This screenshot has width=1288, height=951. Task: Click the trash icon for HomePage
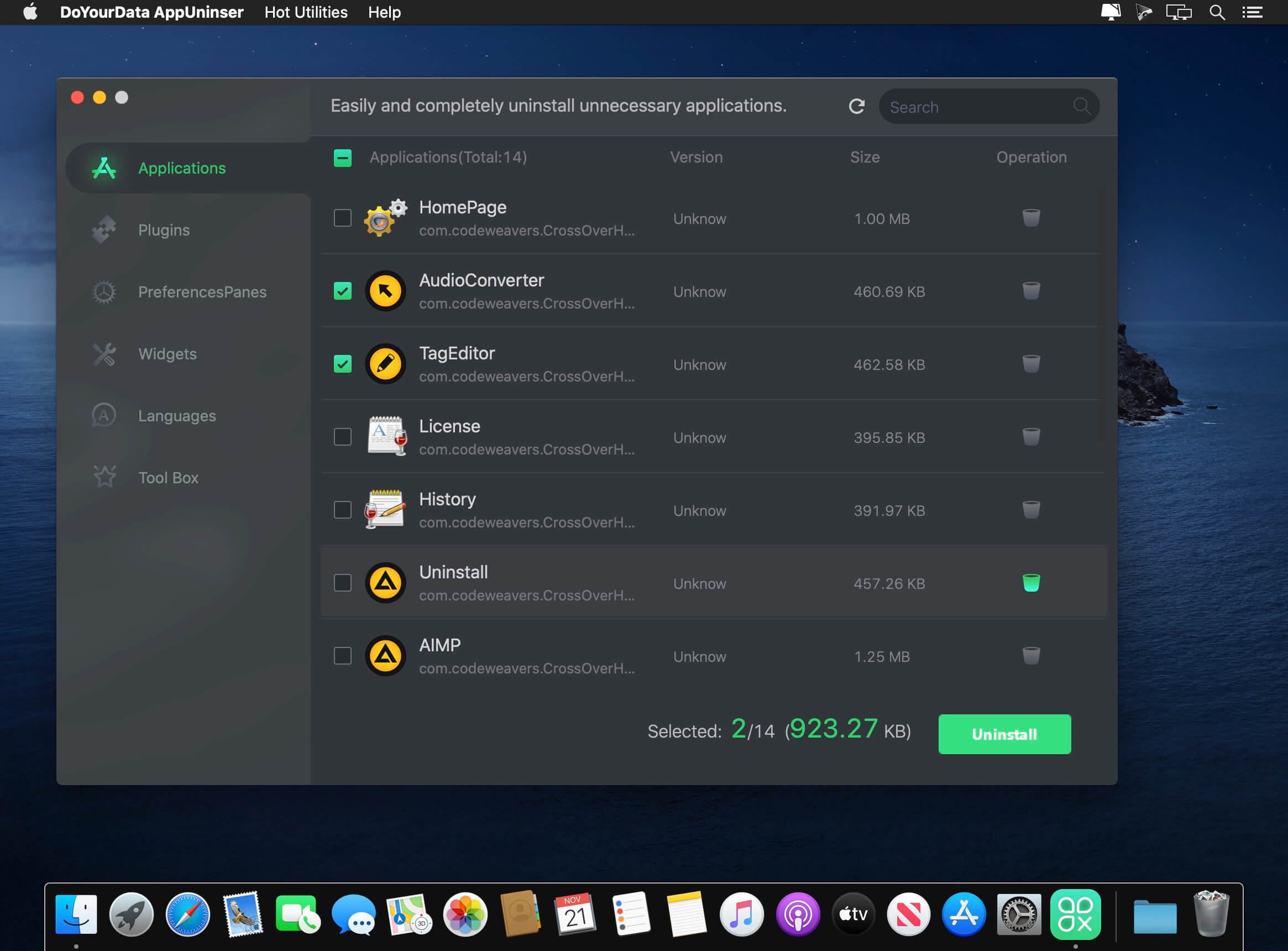tap(1031, 218)
